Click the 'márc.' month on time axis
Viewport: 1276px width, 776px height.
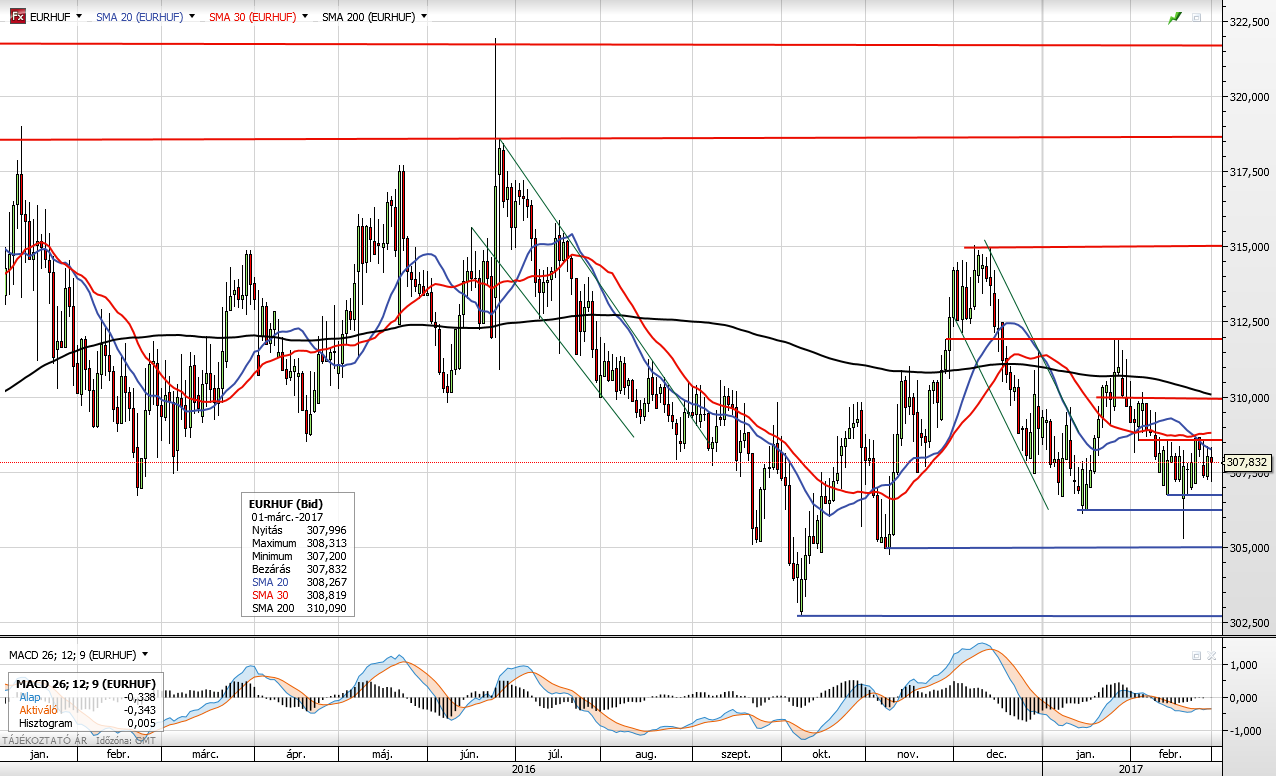(205, 755)
